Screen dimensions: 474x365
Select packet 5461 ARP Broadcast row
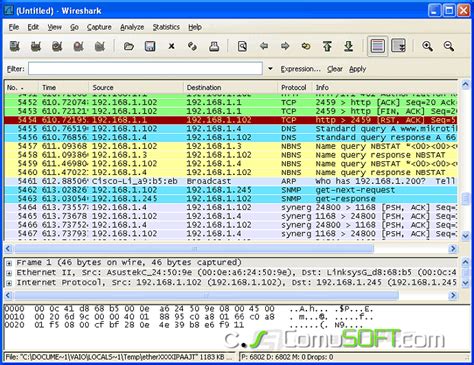(x=231, y=181)
